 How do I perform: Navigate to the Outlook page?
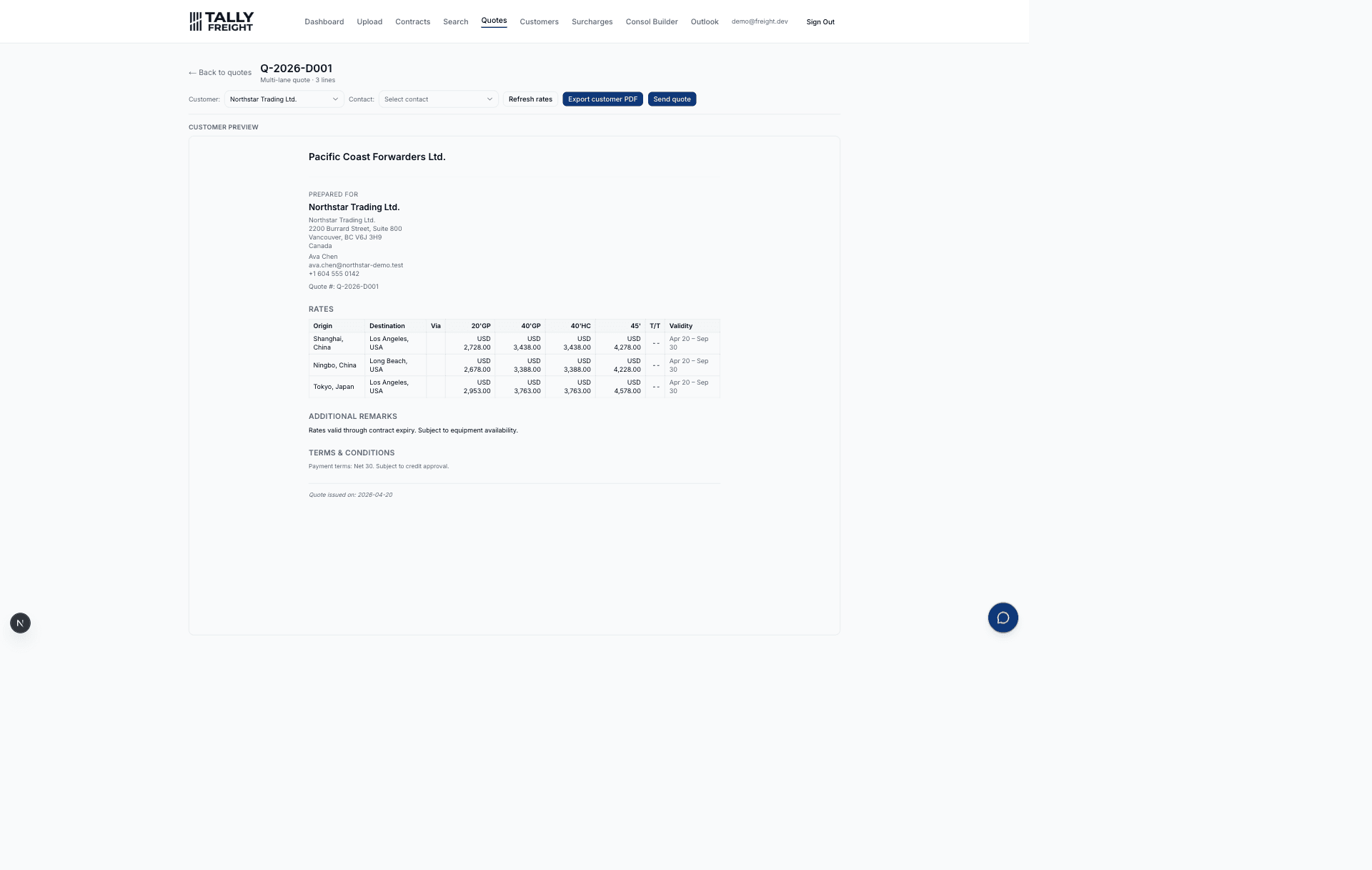coord(704,22)
